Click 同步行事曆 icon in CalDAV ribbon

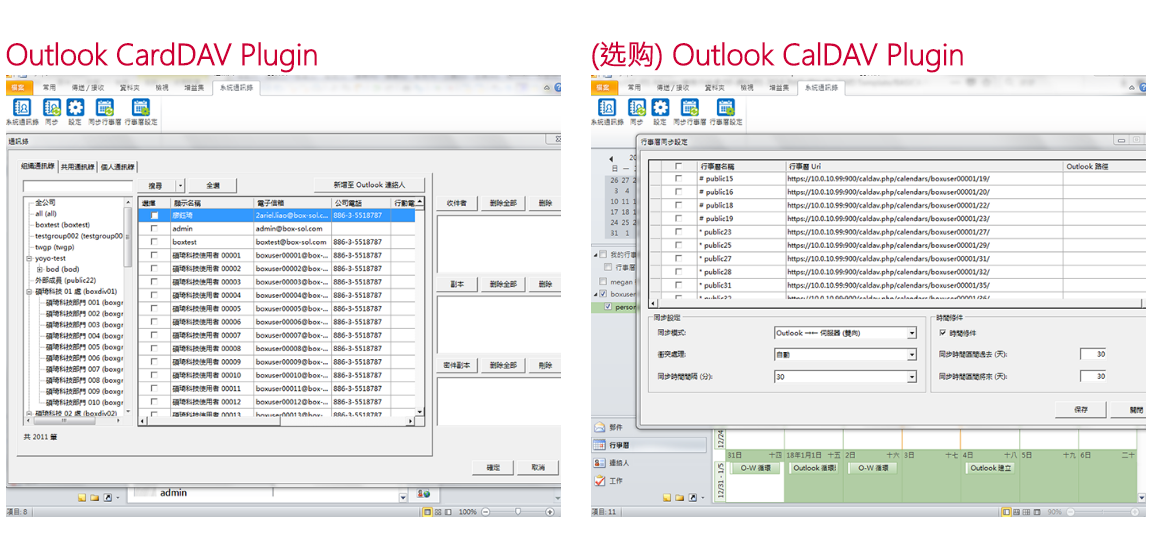(690, 108)
